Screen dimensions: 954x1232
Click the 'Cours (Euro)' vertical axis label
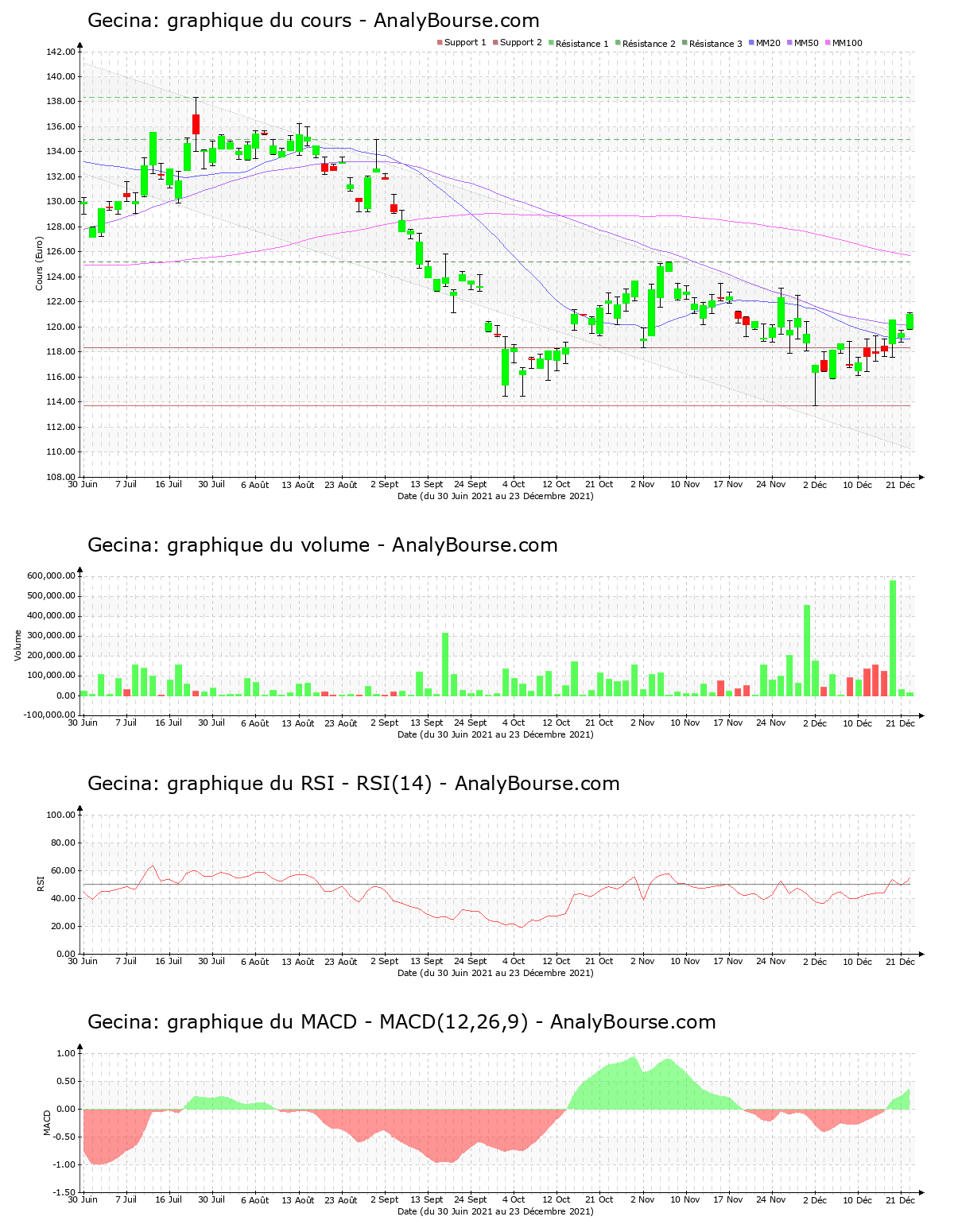[x=39, y=263]
